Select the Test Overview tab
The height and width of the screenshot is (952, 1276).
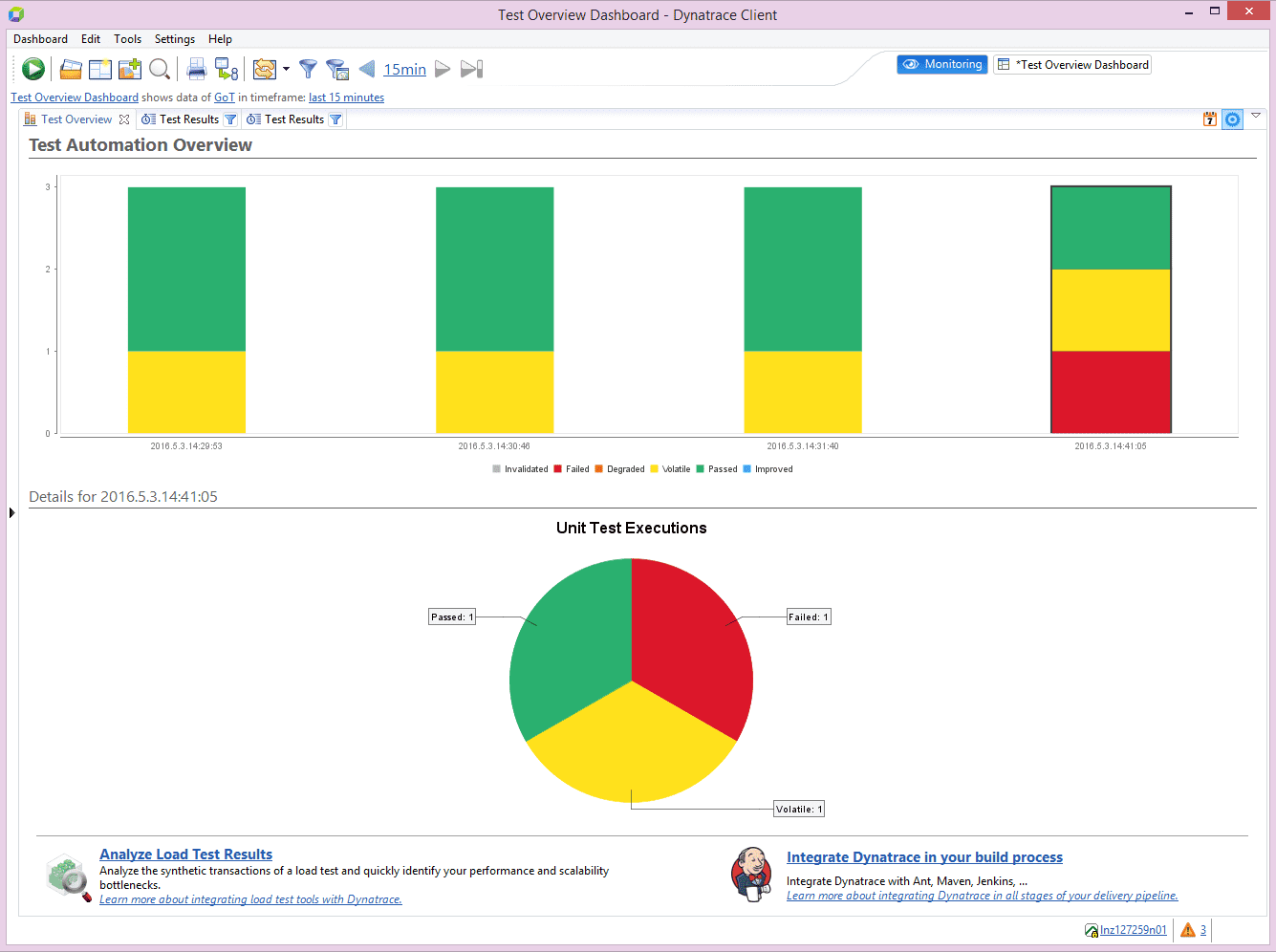coord(76,119)
